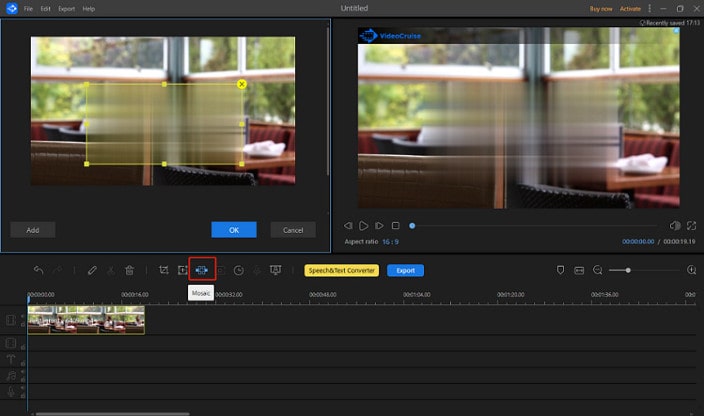Toggle lock on the overlay track
The width and height of the screenshot is (704, 416).
tap(22, 347)
